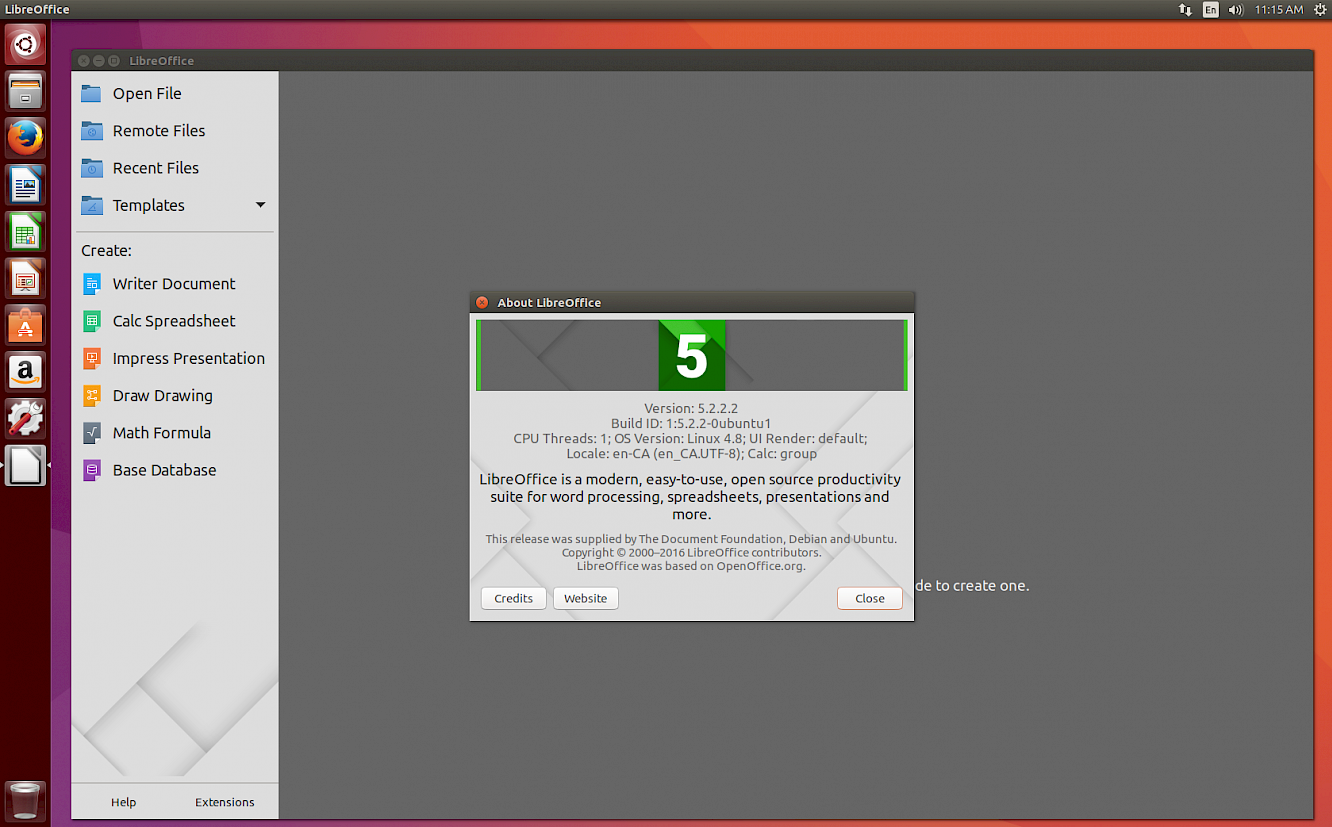This screenshot has height=827, width=1332.
Task: Click the Math Formula icon
Action: (x=92, y=433)
